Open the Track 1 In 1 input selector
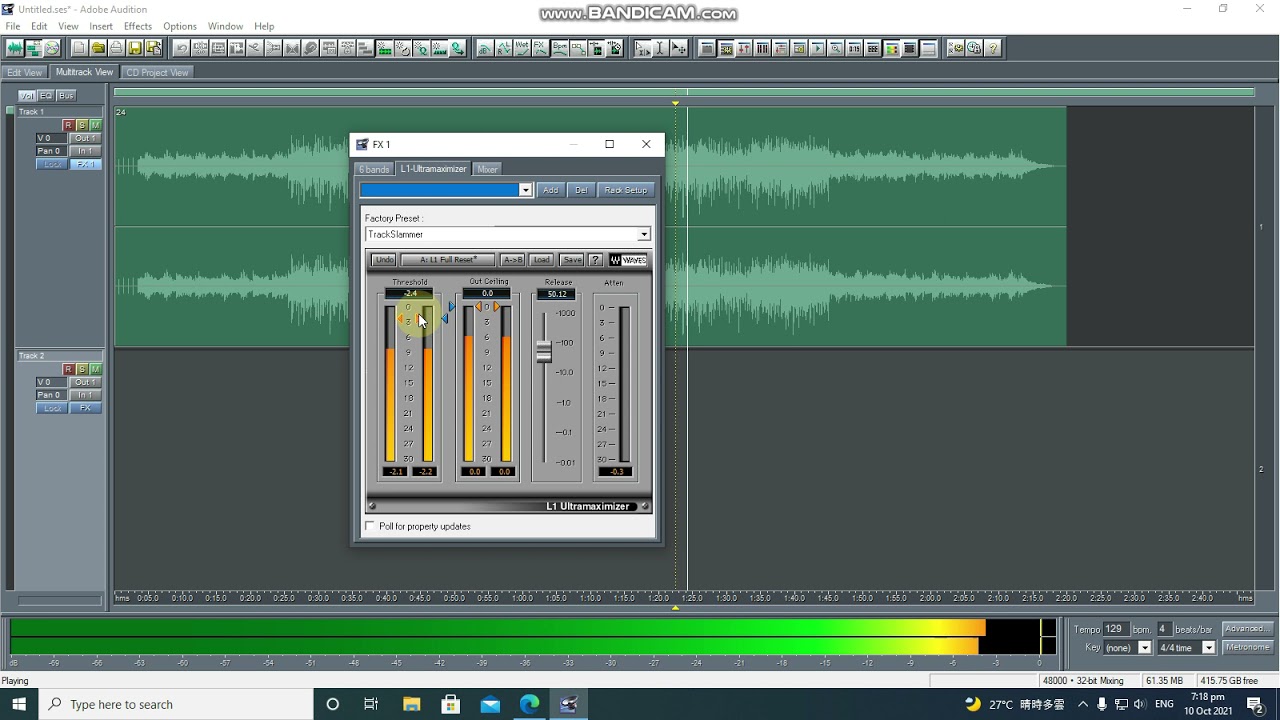1280x720 pixels. 86,151
